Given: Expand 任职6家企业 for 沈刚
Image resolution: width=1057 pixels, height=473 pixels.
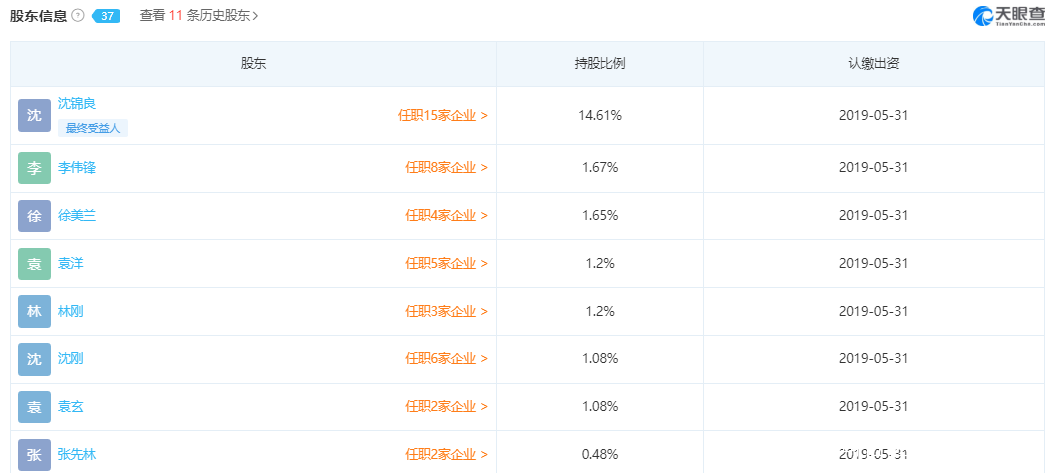Looking at the screenshot, I should [446, 359].
